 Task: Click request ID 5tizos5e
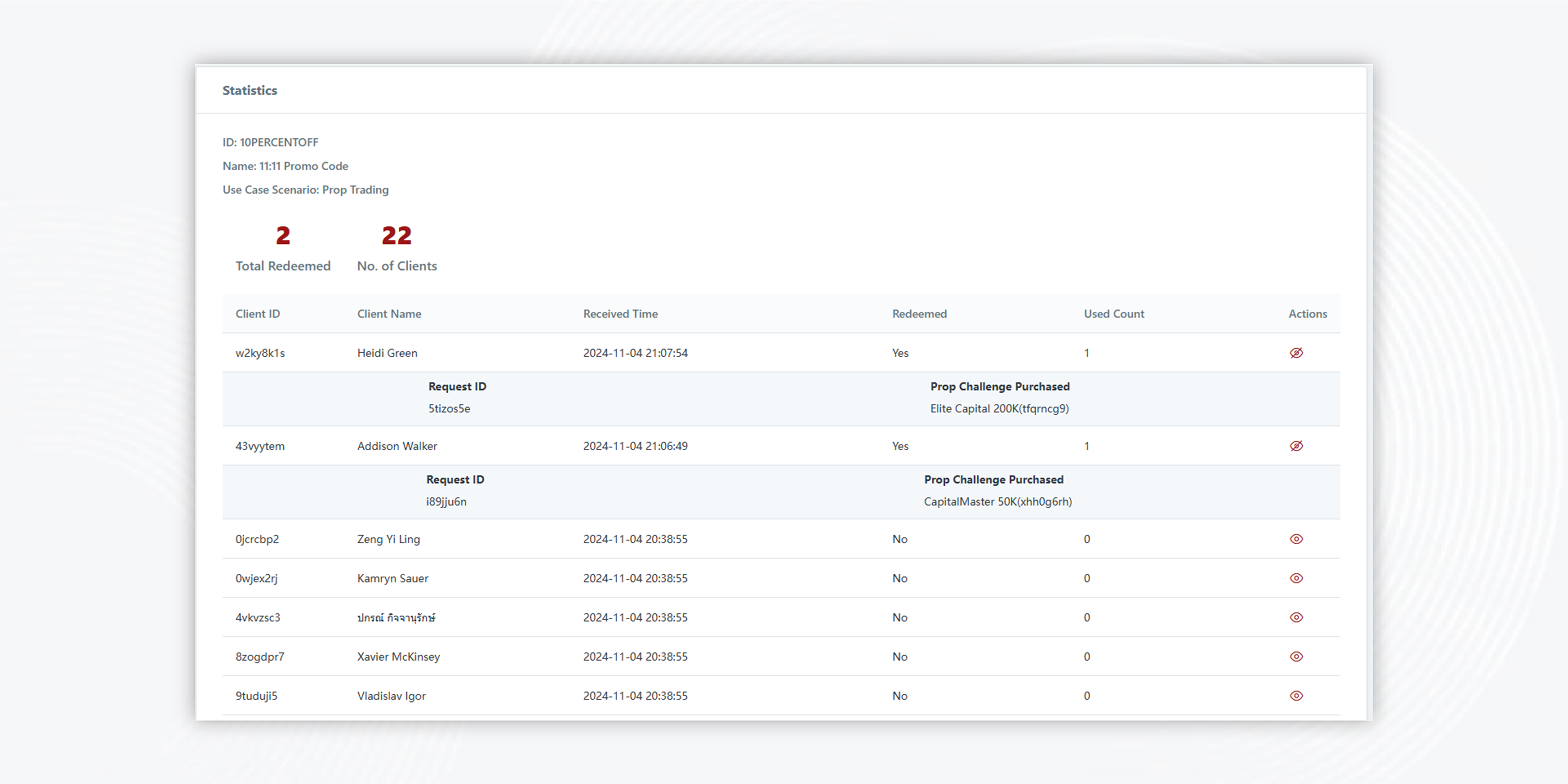(449, 408)
